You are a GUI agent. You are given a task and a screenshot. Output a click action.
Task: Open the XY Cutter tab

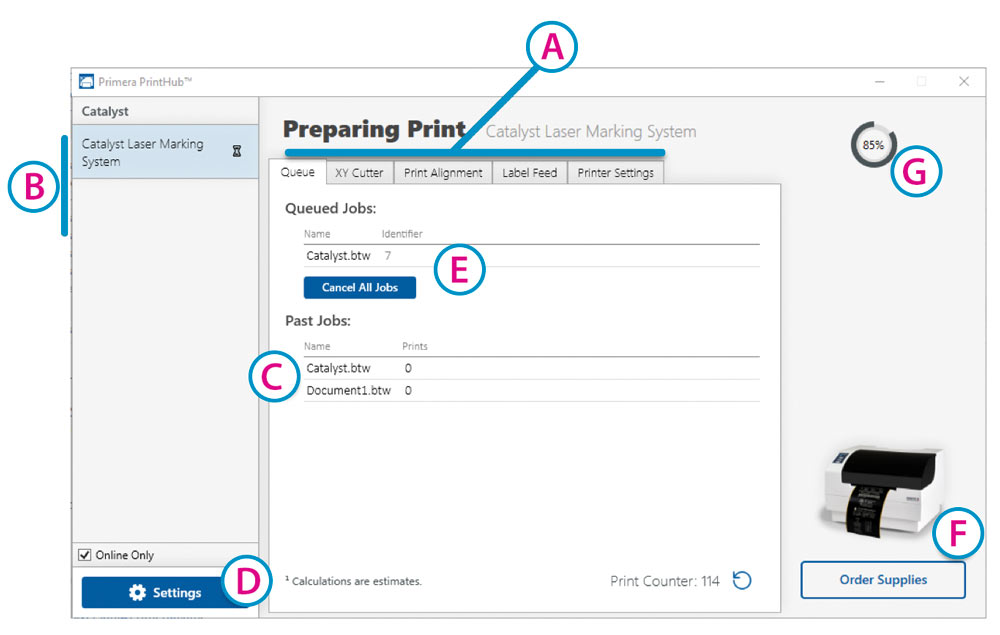pyautogui.click(x=360, y=173)
